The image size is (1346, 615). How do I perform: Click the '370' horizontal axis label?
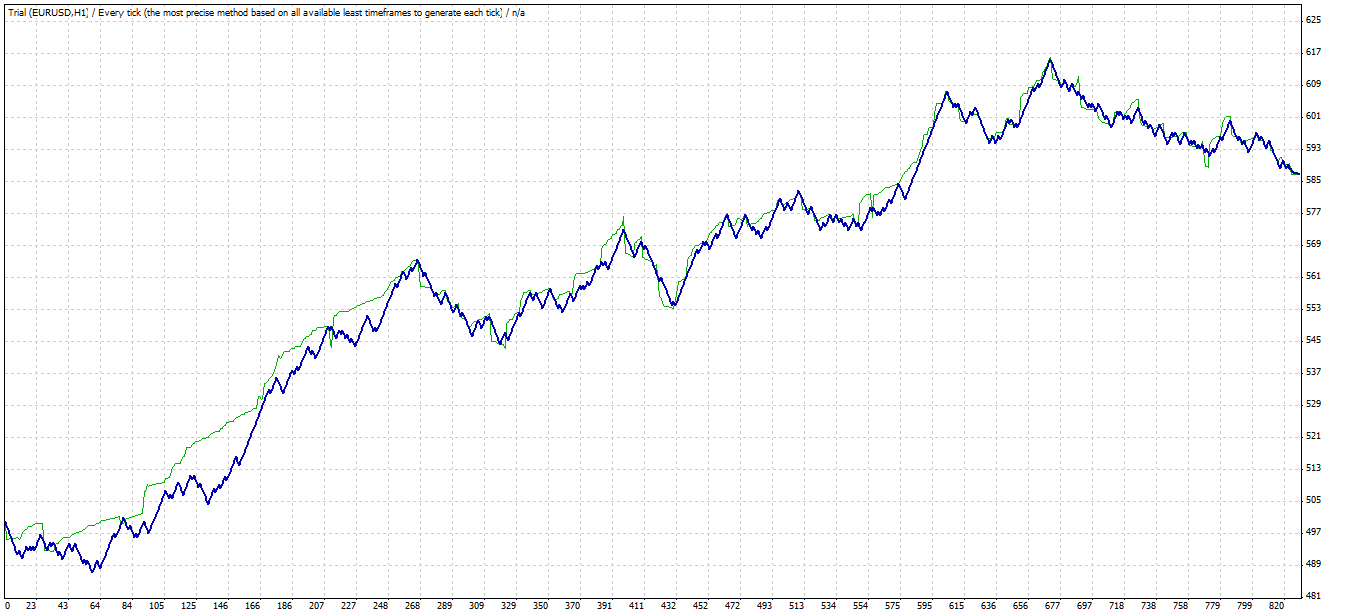pos(572,606)
